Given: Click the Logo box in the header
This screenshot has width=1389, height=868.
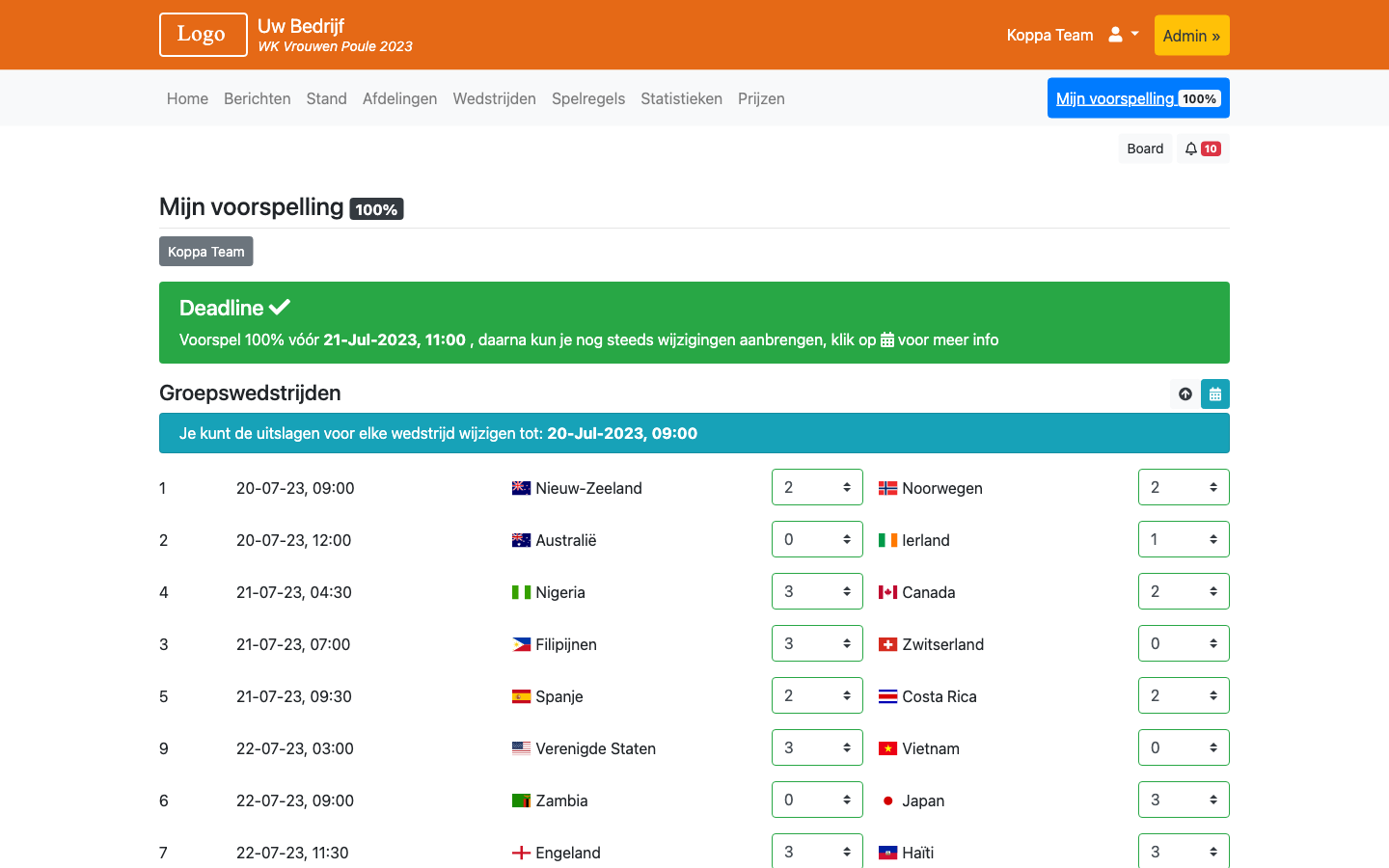Looking at the screenshot, I should (x=204, y=35).
